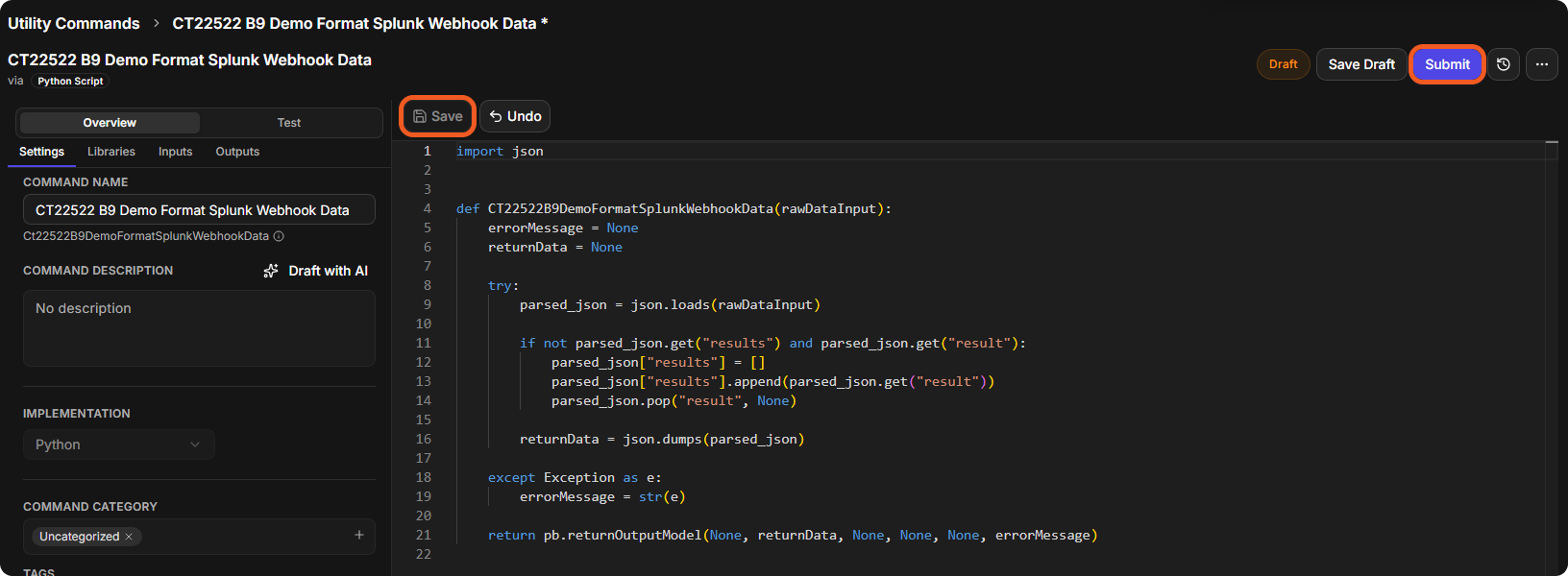Click the IMPLEMENTATION section label
This screenshot has height=576, width=1568.
[x=77, y=414]
